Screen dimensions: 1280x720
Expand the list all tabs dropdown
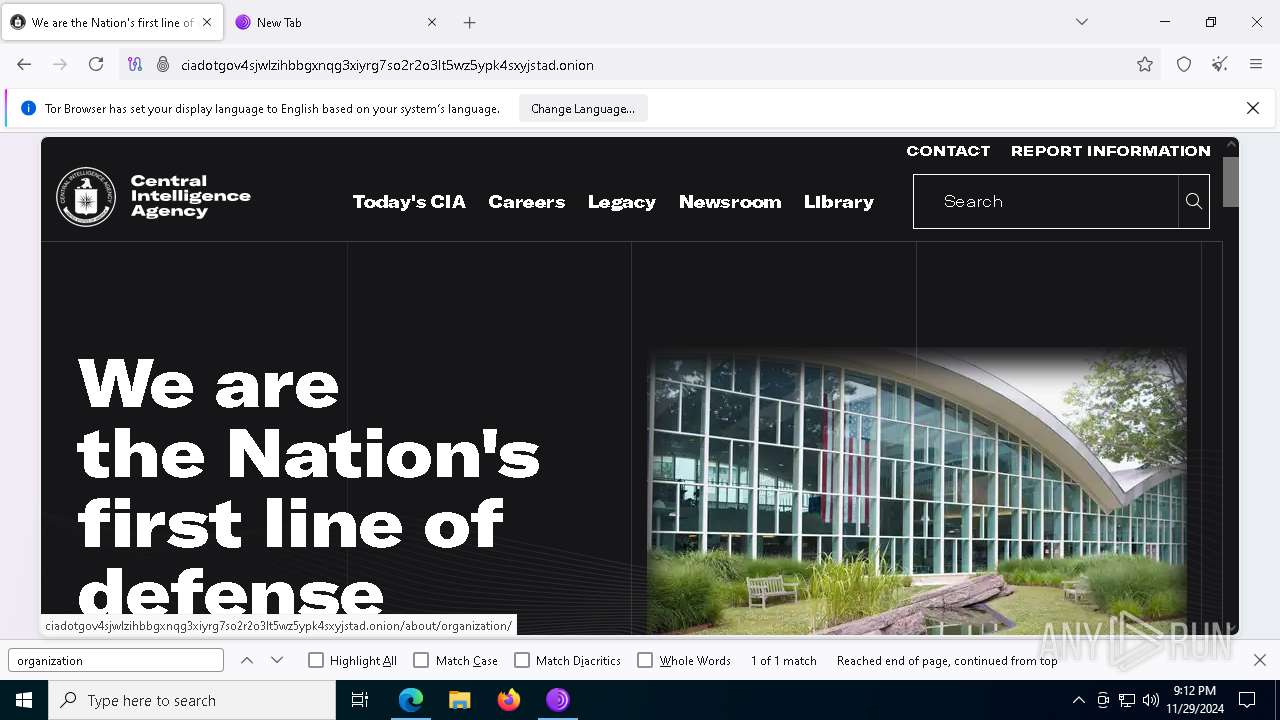click(x=1082, y=22)
